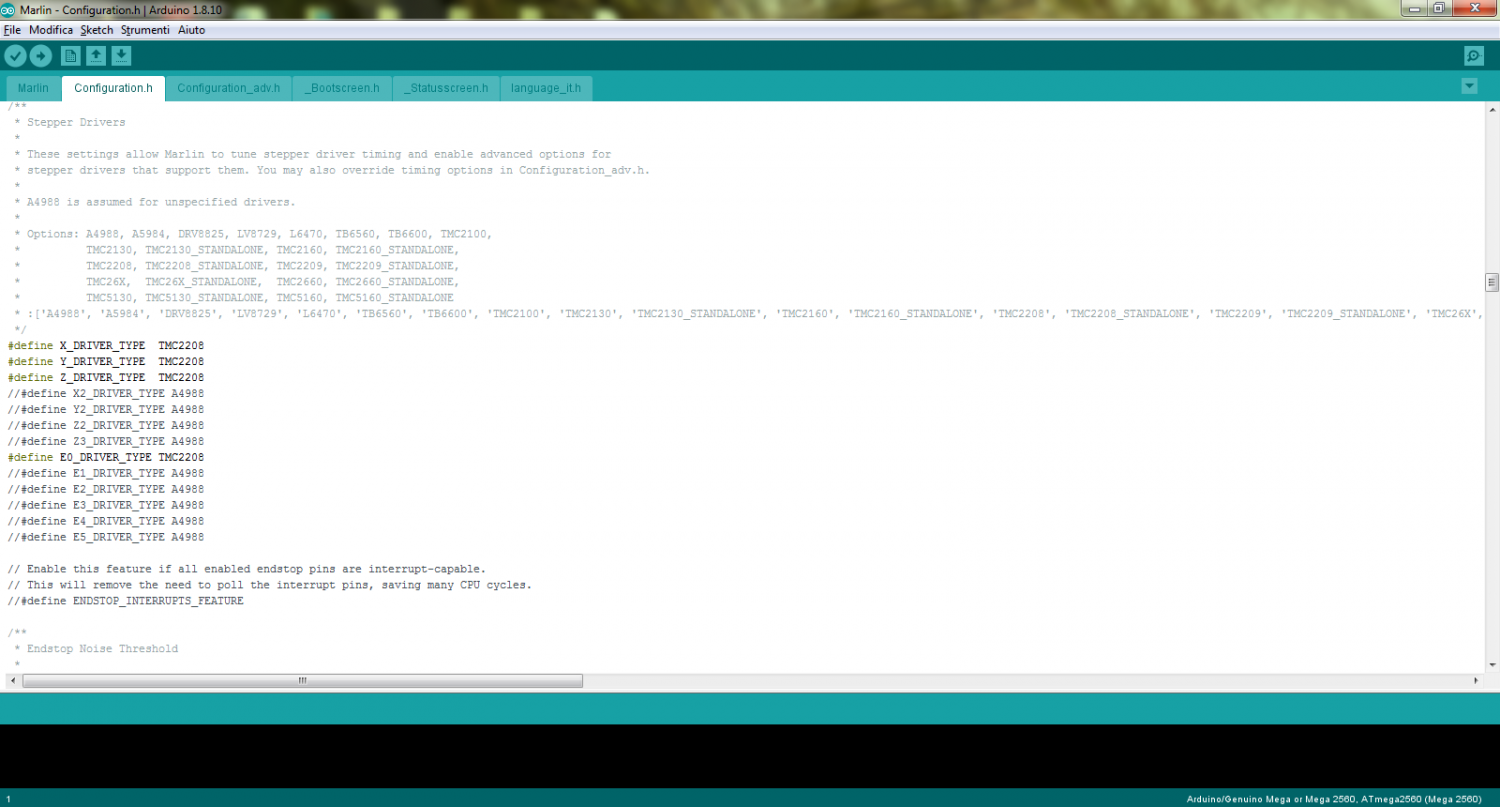Screen dimensions: 1500x807
Task: Open the Strumenti menu
Action: point(145,30)
